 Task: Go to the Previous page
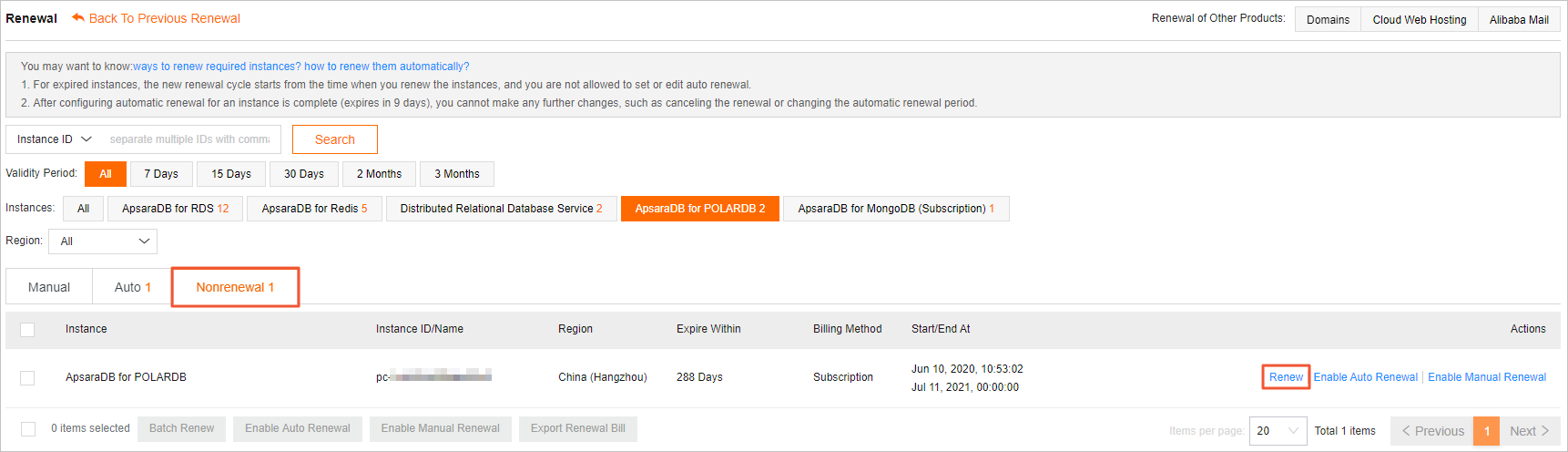coord(1432,431)
